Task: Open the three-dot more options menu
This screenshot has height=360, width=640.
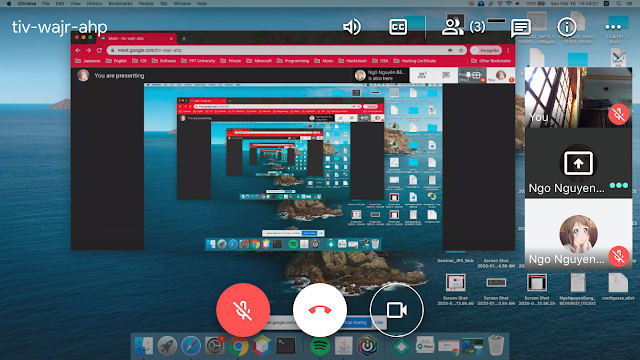Action: [613, 27]
